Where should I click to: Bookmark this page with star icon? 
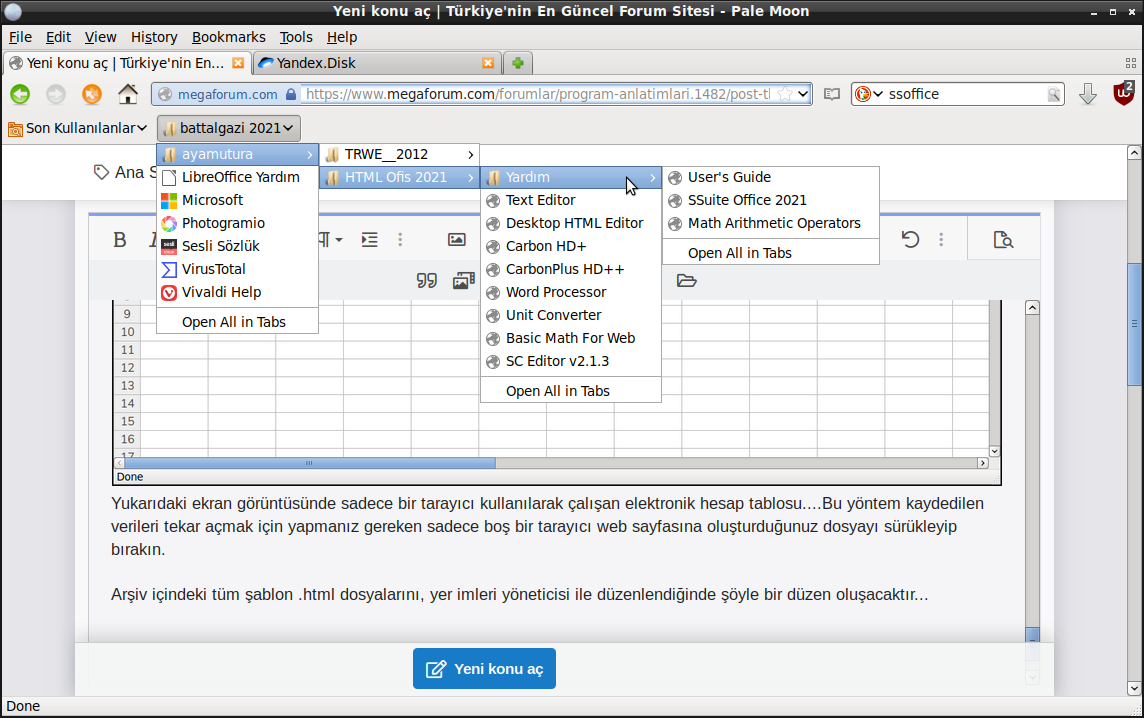[784, 94]
